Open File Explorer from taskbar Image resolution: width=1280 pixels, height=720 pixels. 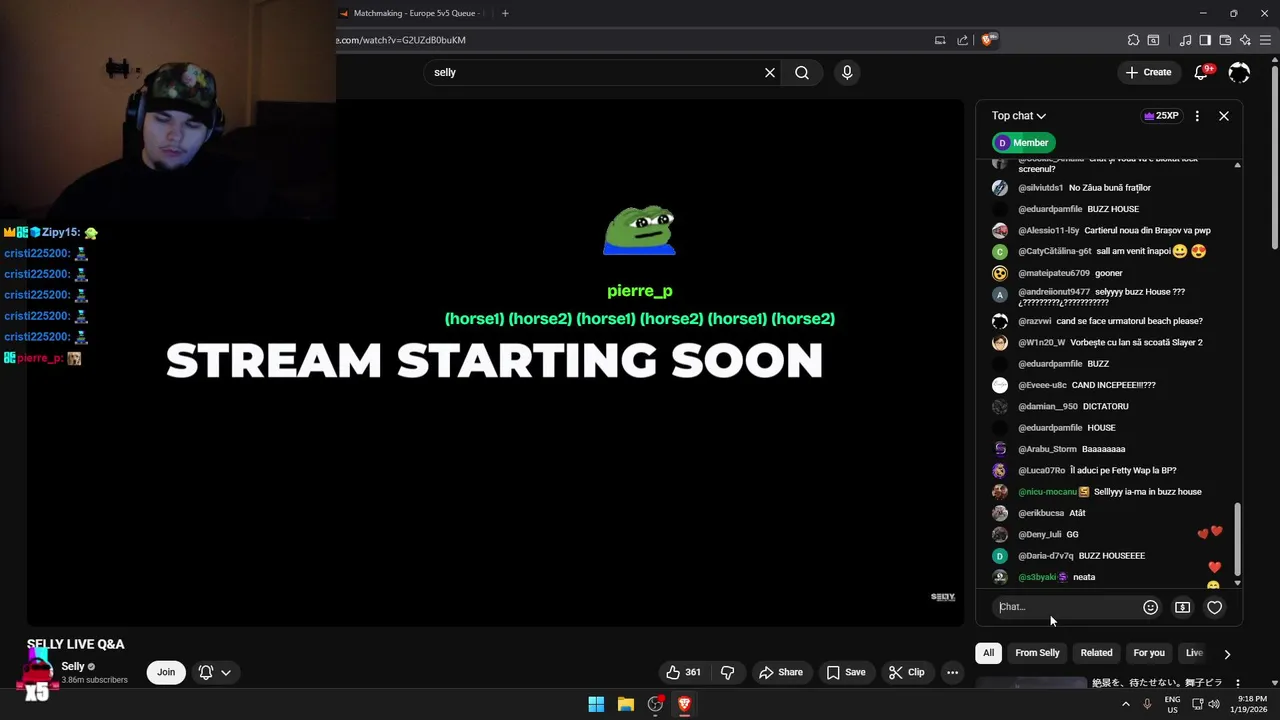[x=625, y=704]
